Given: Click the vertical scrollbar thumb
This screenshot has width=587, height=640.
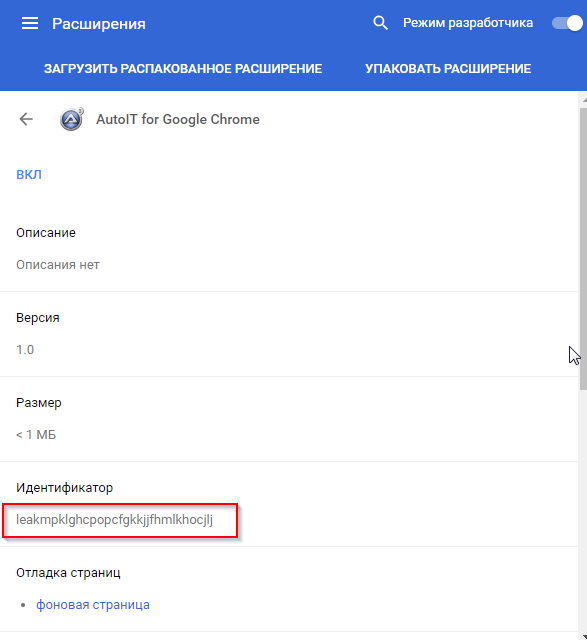Looking at the screenshot, I should tap(583, 249).
